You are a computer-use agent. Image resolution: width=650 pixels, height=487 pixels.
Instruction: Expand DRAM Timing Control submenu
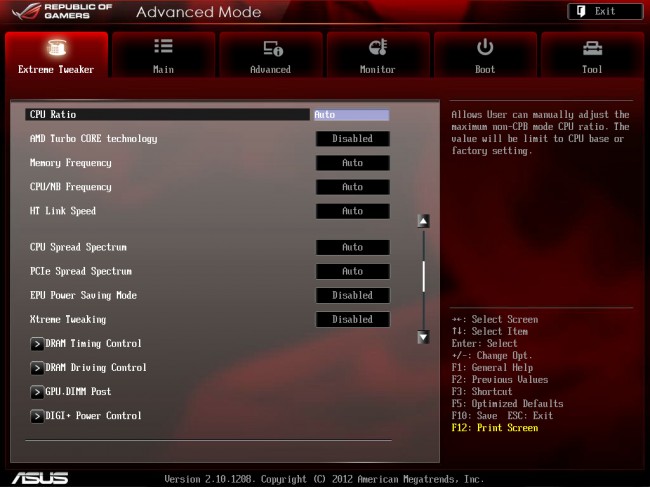pyautogui.click(x=86, y=344)
